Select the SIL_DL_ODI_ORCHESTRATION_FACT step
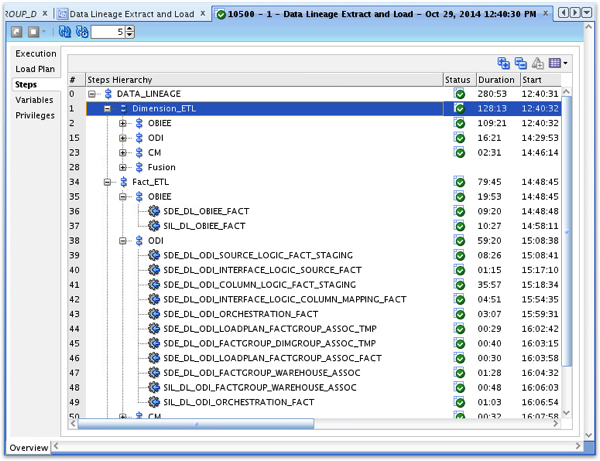 [x=238, y=402]
